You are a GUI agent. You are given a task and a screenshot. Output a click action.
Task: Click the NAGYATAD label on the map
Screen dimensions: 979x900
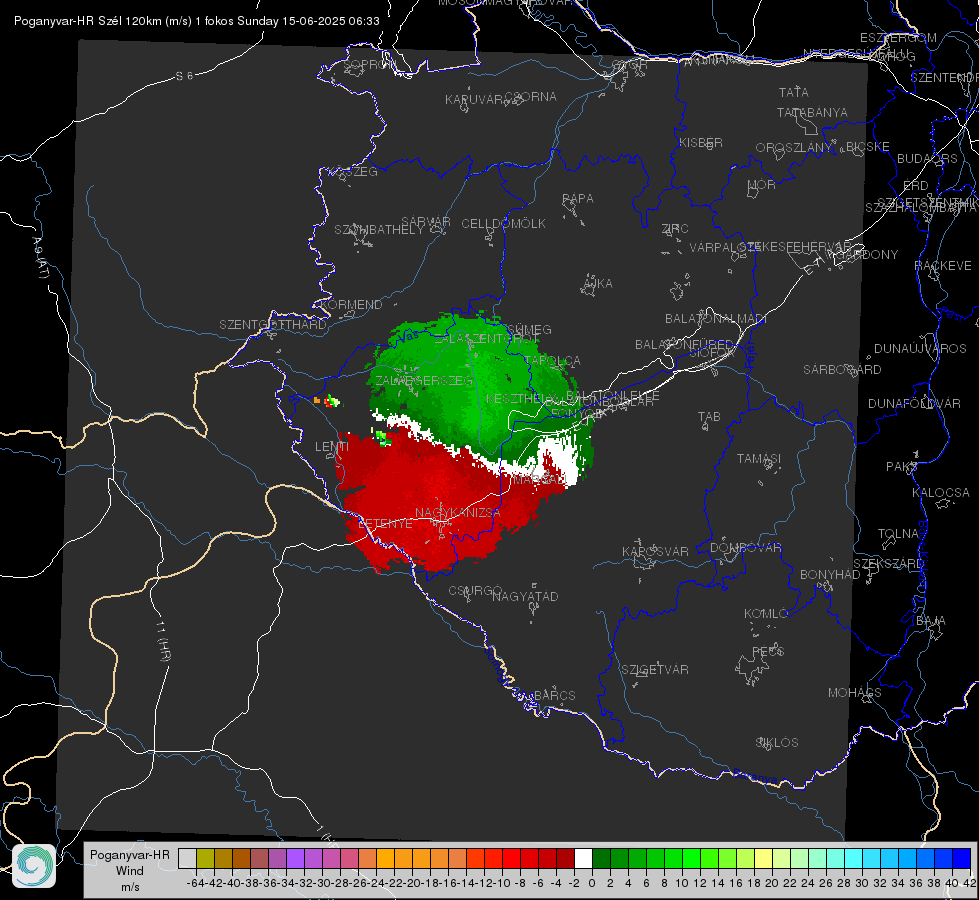tap(525, 596)
